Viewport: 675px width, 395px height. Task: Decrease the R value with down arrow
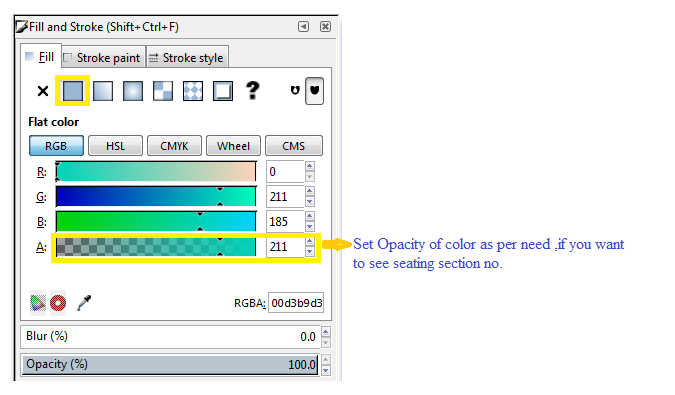coord(310,177)
